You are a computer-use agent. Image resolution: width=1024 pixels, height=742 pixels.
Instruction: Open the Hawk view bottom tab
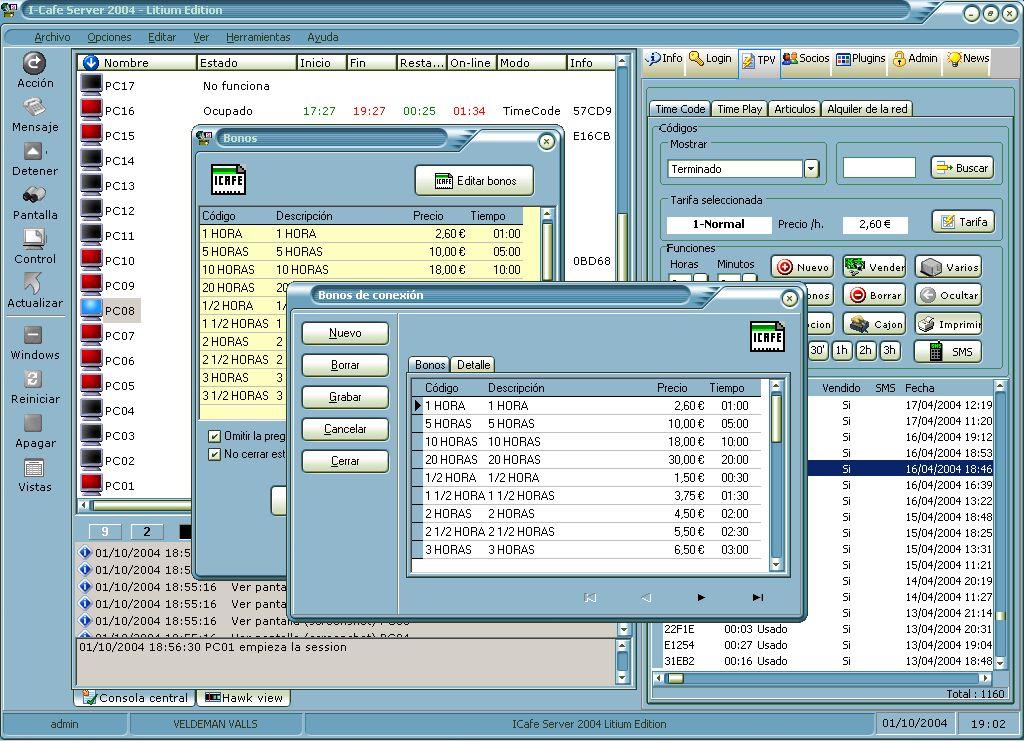pyautogui.click(x=244, y=698)
